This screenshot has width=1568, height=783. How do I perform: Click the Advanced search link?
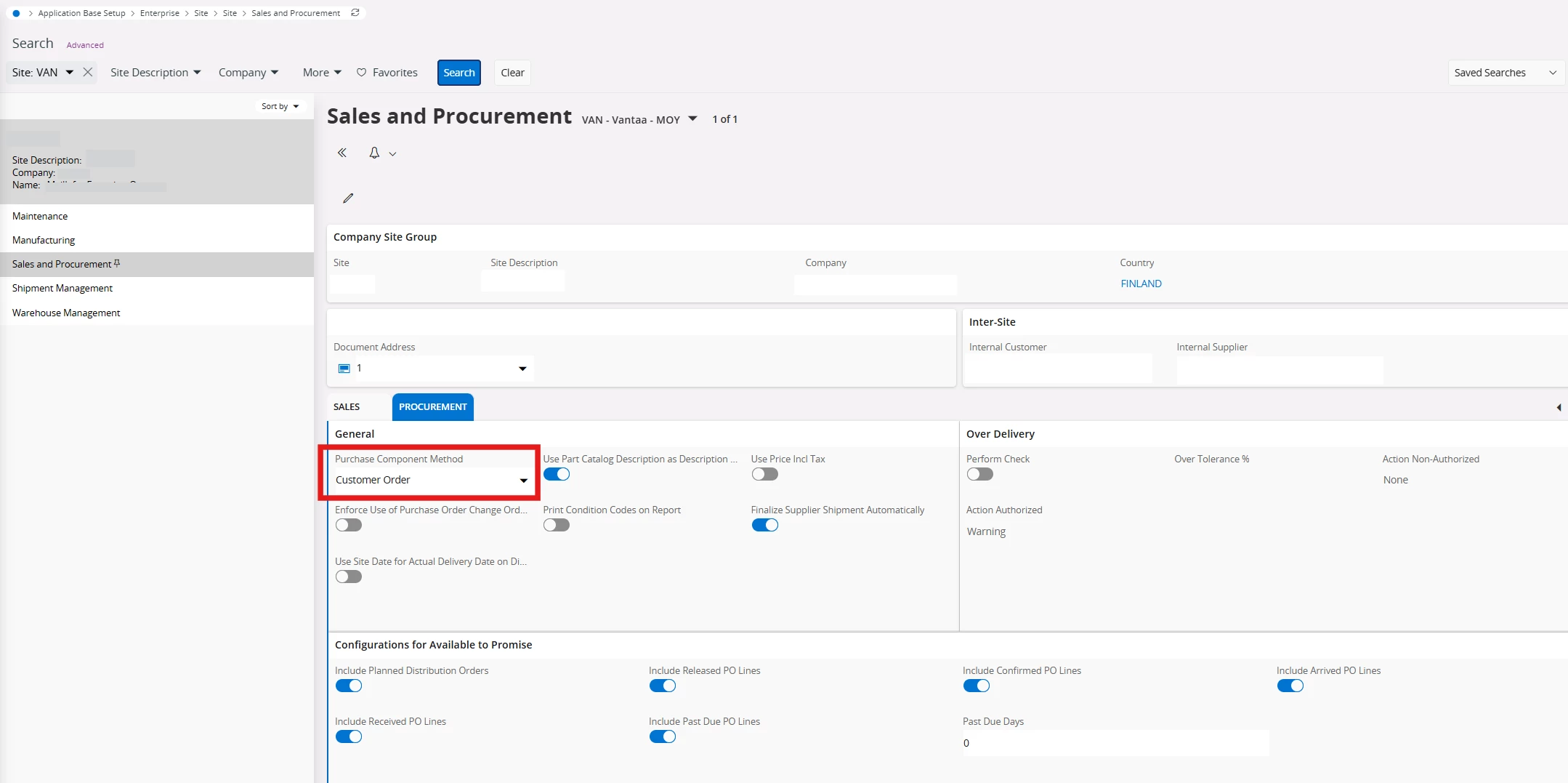point(85,45)
